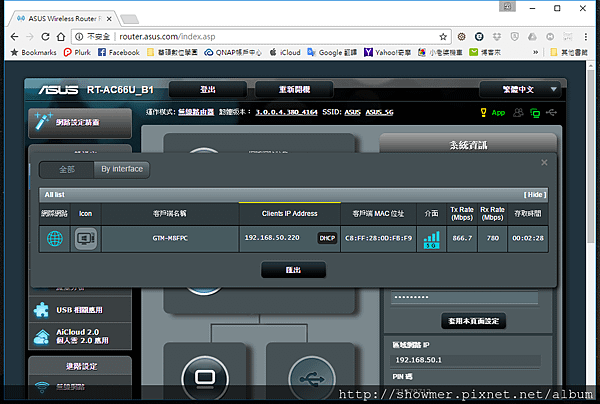
Task: Switch to the All tab in the client list
Action: coord(67,169)
